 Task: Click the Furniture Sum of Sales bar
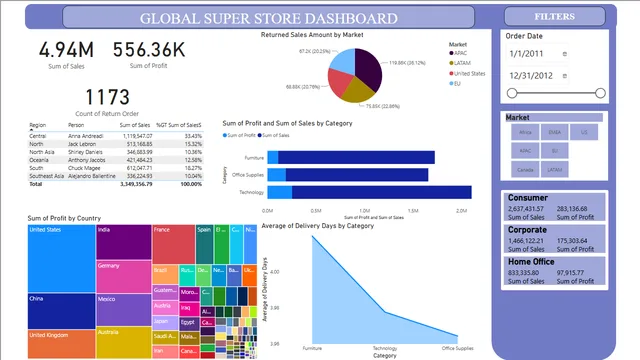point(356,158)
